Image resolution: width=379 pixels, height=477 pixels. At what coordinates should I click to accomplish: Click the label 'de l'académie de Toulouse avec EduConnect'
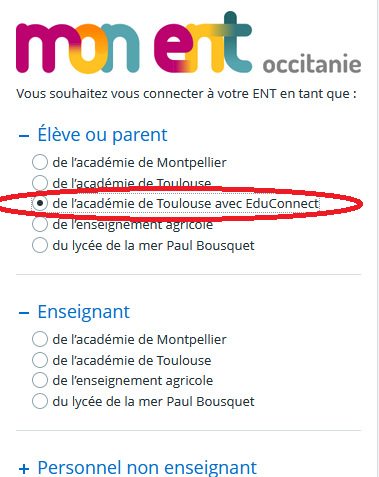[186, 203]
